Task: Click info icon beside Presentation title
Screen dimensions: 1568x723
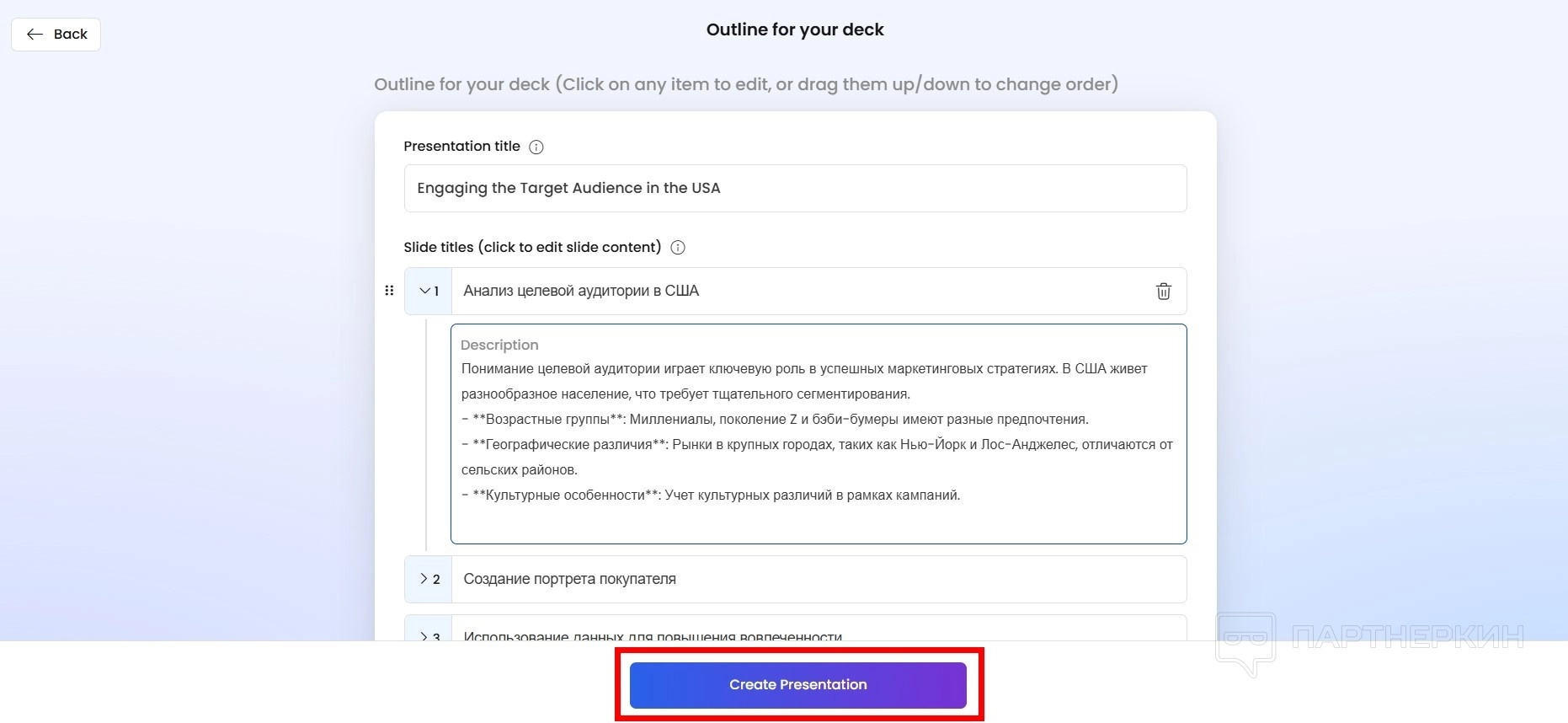Action: pos(536,147)
